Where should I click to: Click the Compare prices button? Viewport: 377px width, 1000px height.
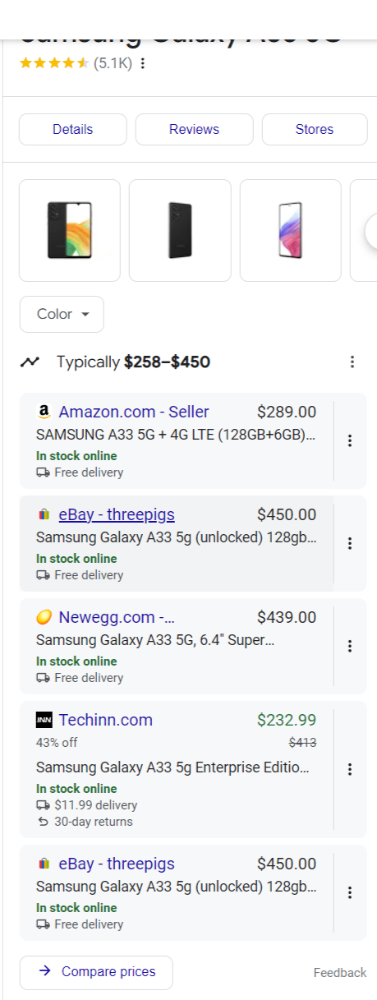coord(96,972)
